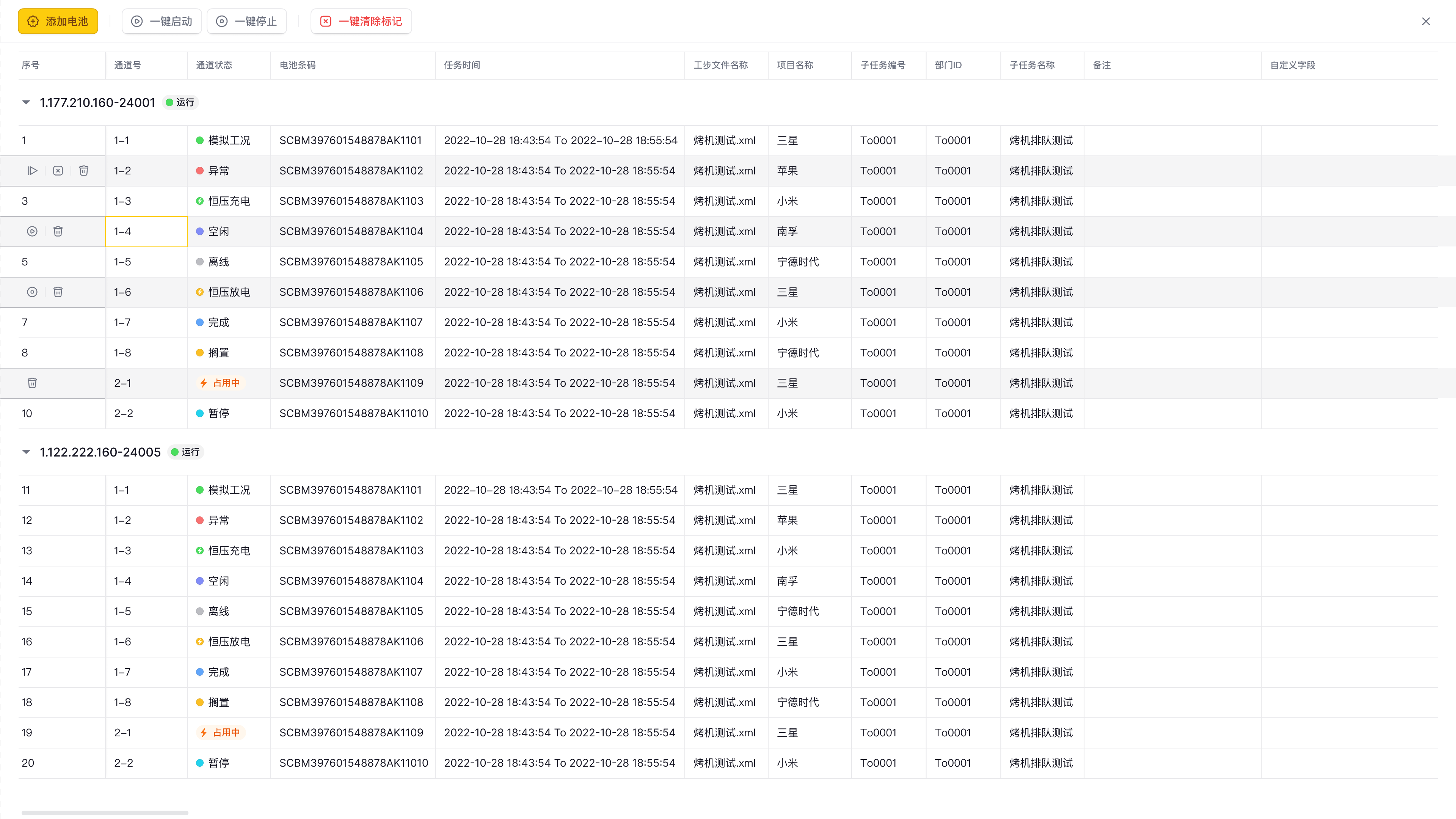
Task: Delete the row for channel 1-2 with trash icon
Action: point(84,171)
